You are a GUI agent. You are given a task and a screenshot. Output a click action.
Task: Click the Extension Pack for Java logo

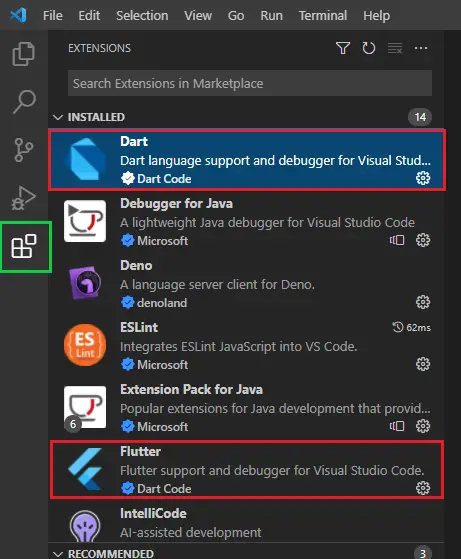pos(85,407)
